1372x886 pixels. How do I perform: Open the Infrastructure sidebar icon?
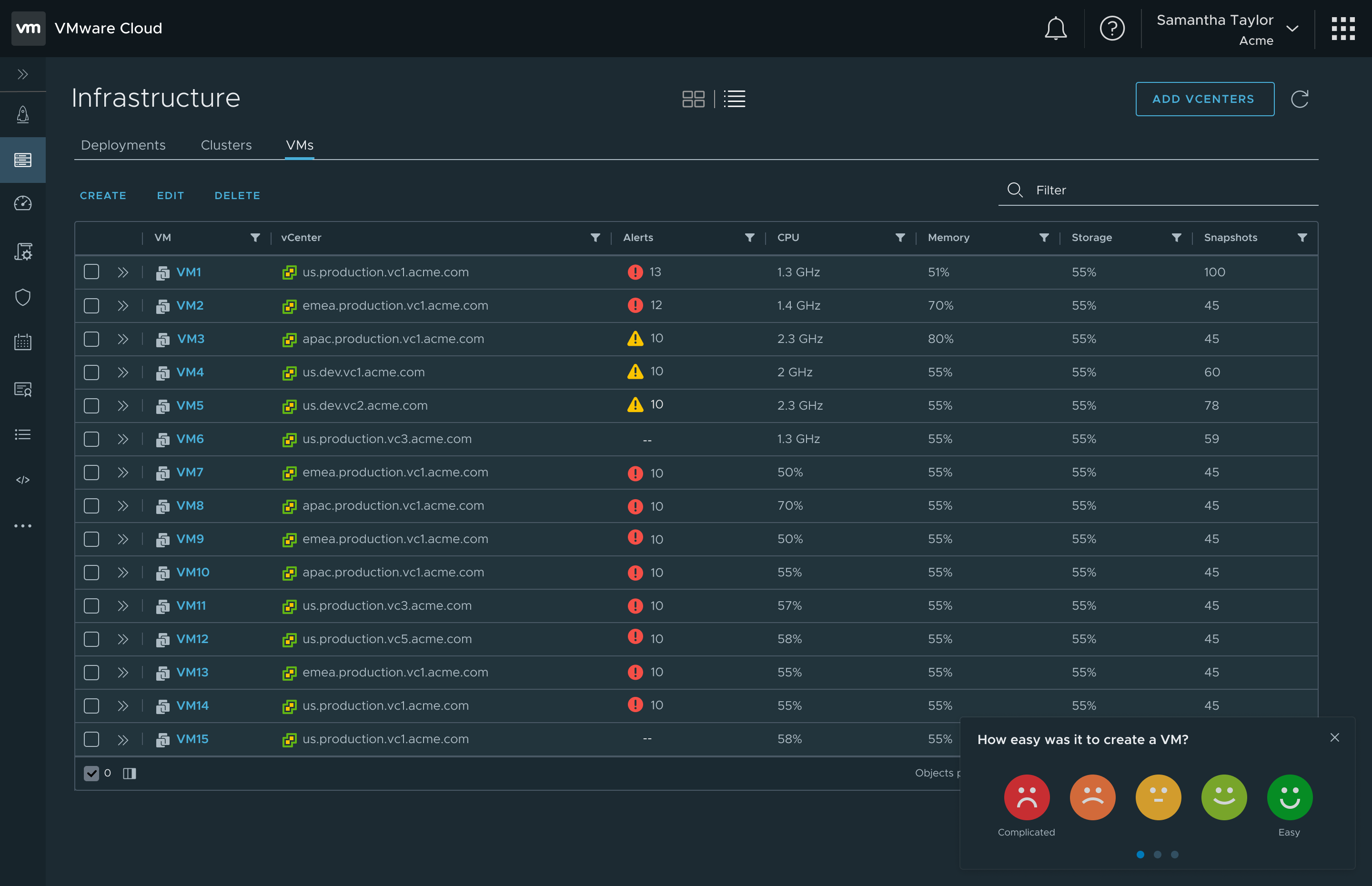pyautogui.click(x=23, y=160)
